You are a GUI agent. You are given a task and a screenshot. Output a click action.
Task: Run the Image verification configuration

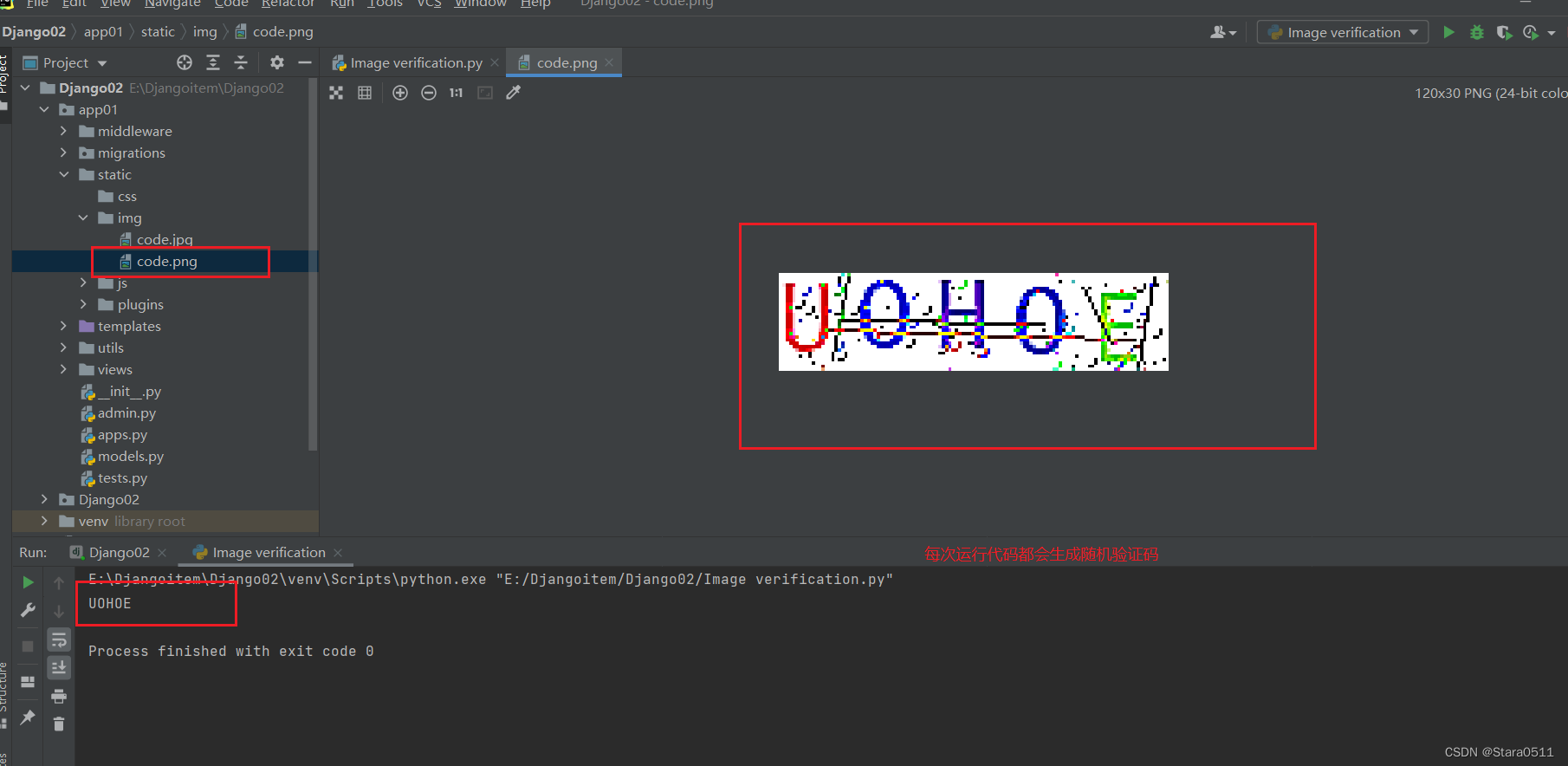click(1448, 32)
